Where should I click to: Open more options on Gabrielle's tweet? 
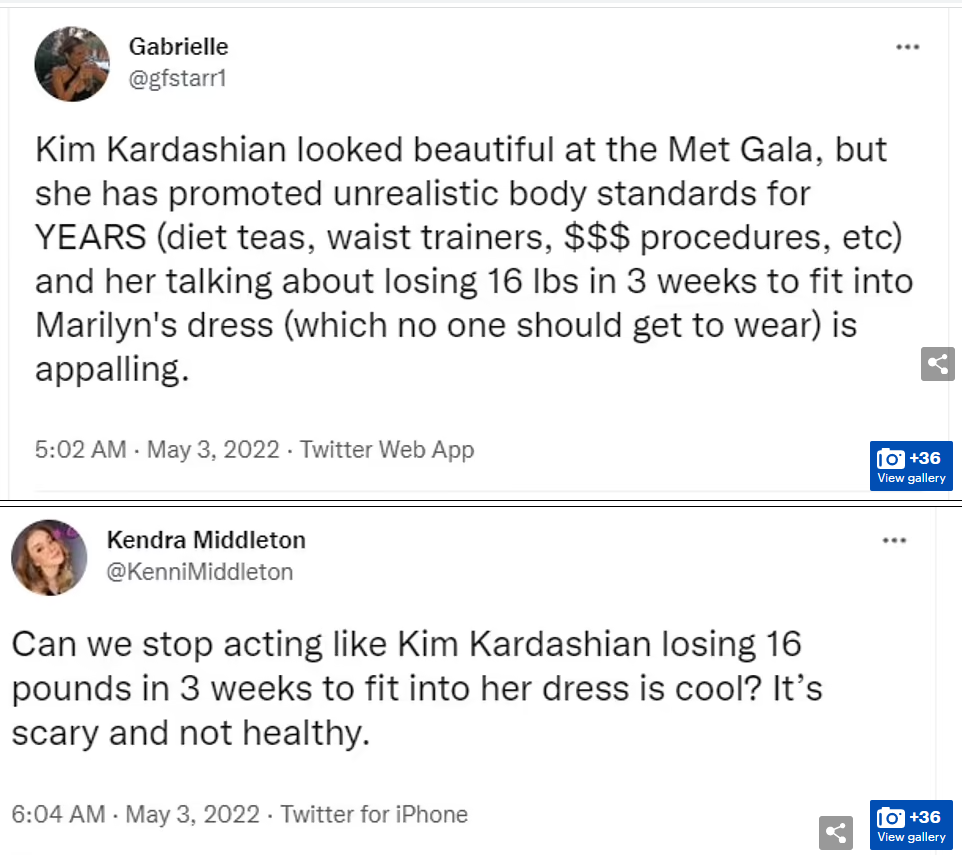pyautogui.click(x=907, y=47)
